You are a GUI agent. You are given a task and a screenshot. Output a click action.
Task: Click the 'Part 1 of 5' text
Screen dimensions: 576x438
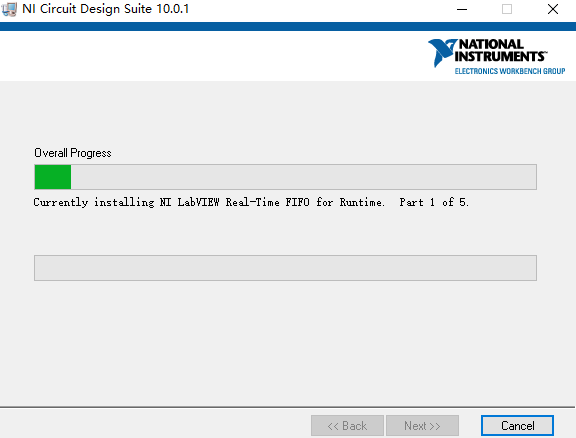[434, 202]
